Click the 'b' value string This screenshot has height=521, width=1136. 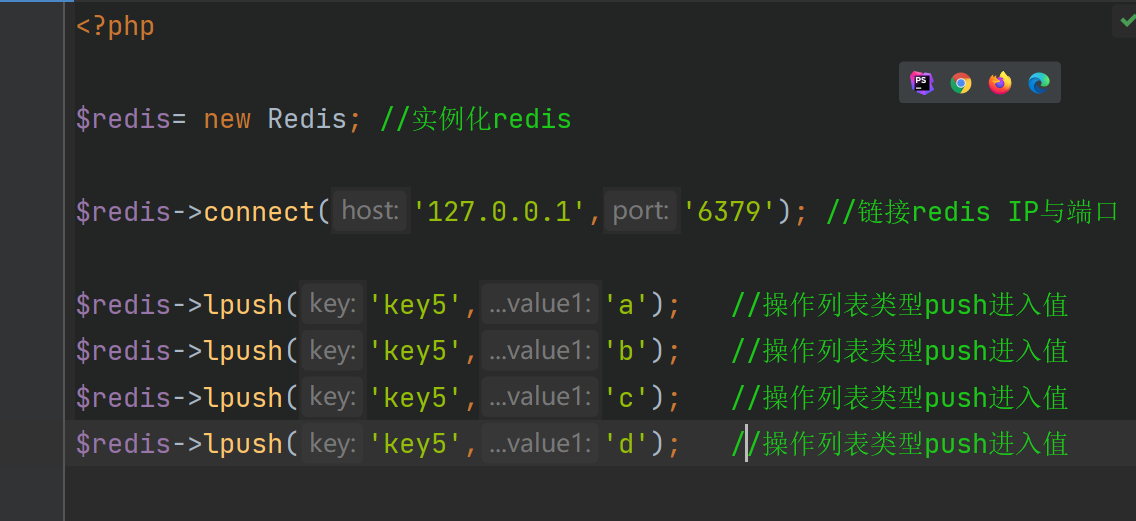[x=627, y=351]
